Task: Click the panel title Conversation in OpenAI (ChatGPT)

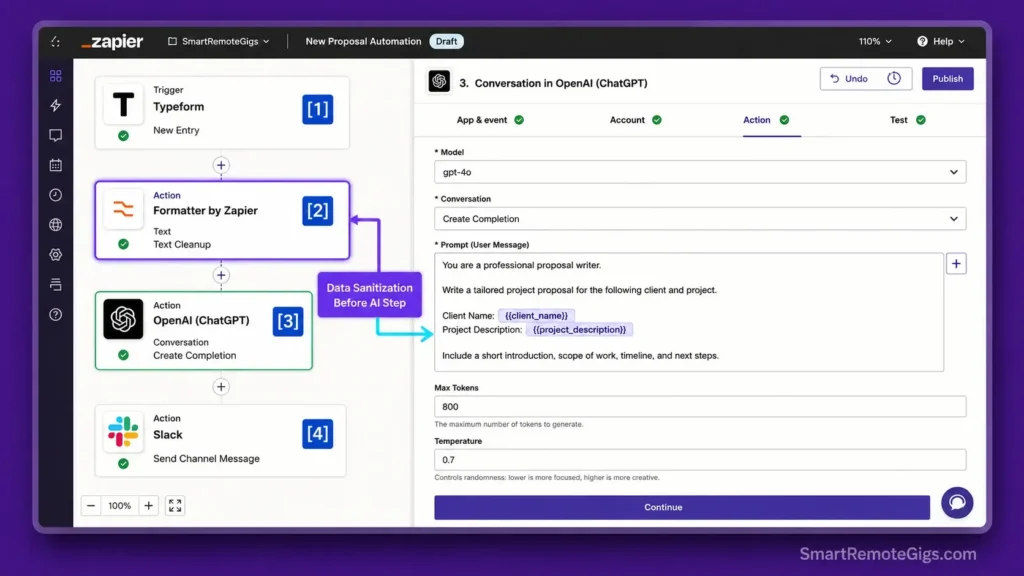Action: click(561, 83)
